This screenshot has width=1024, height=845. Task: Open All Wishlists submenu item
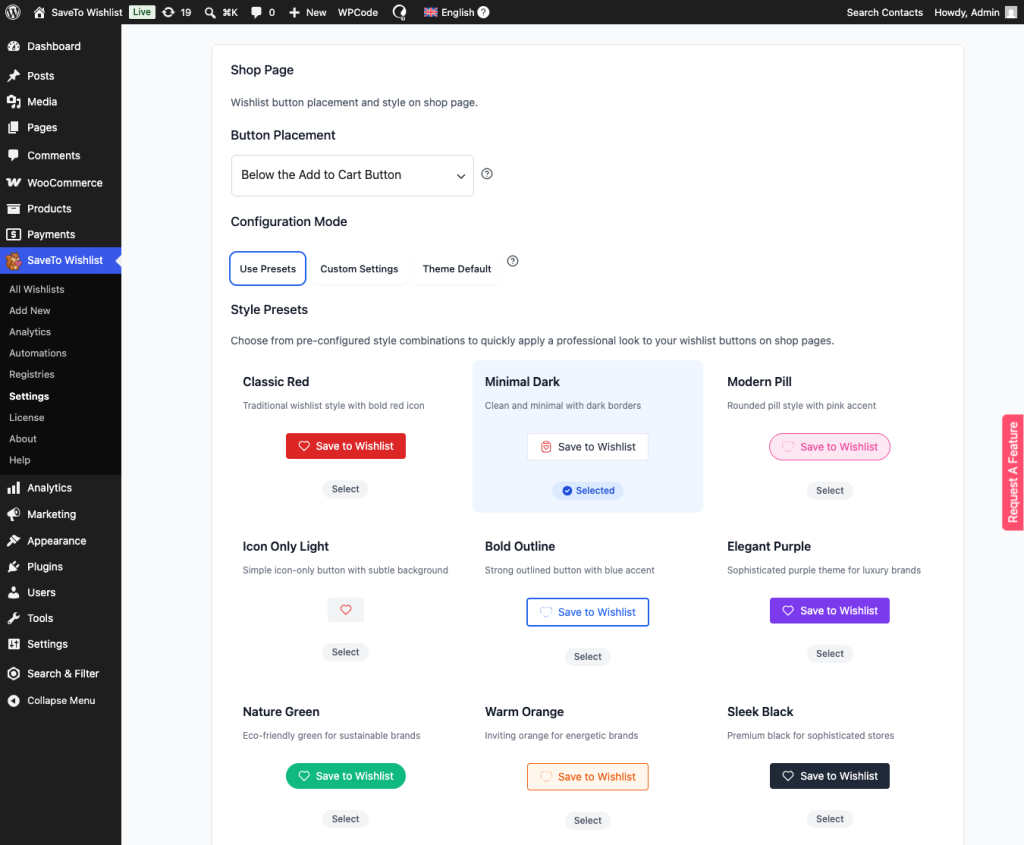[x=37, y=289]
